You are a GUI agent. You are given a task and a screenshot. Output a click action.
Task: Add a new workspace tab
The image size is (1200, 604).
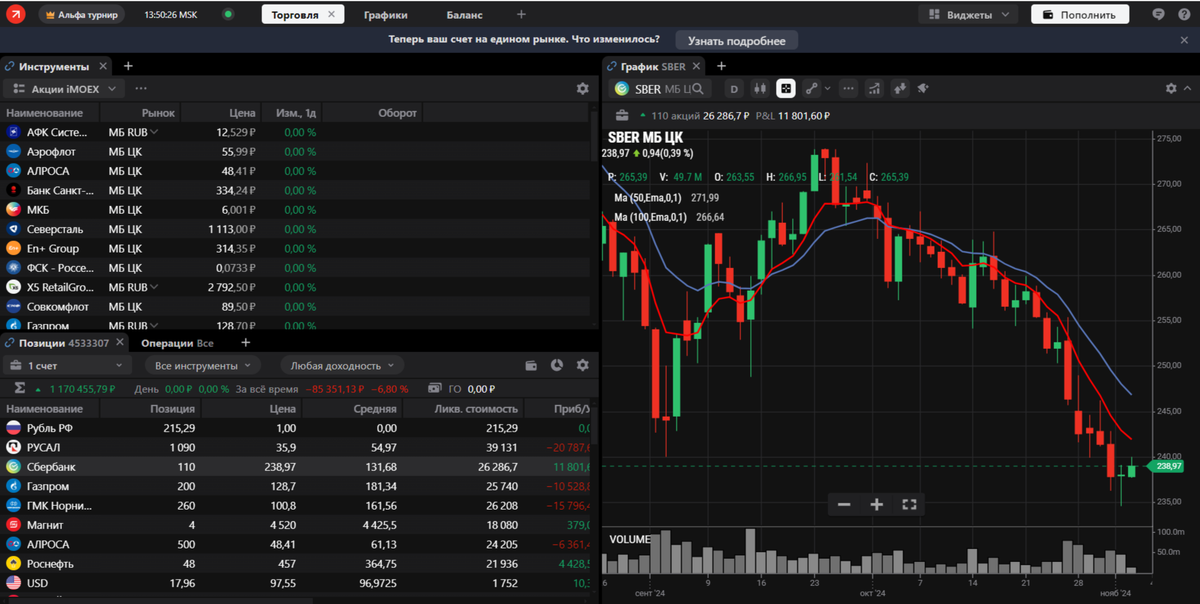tap(521, 15)
